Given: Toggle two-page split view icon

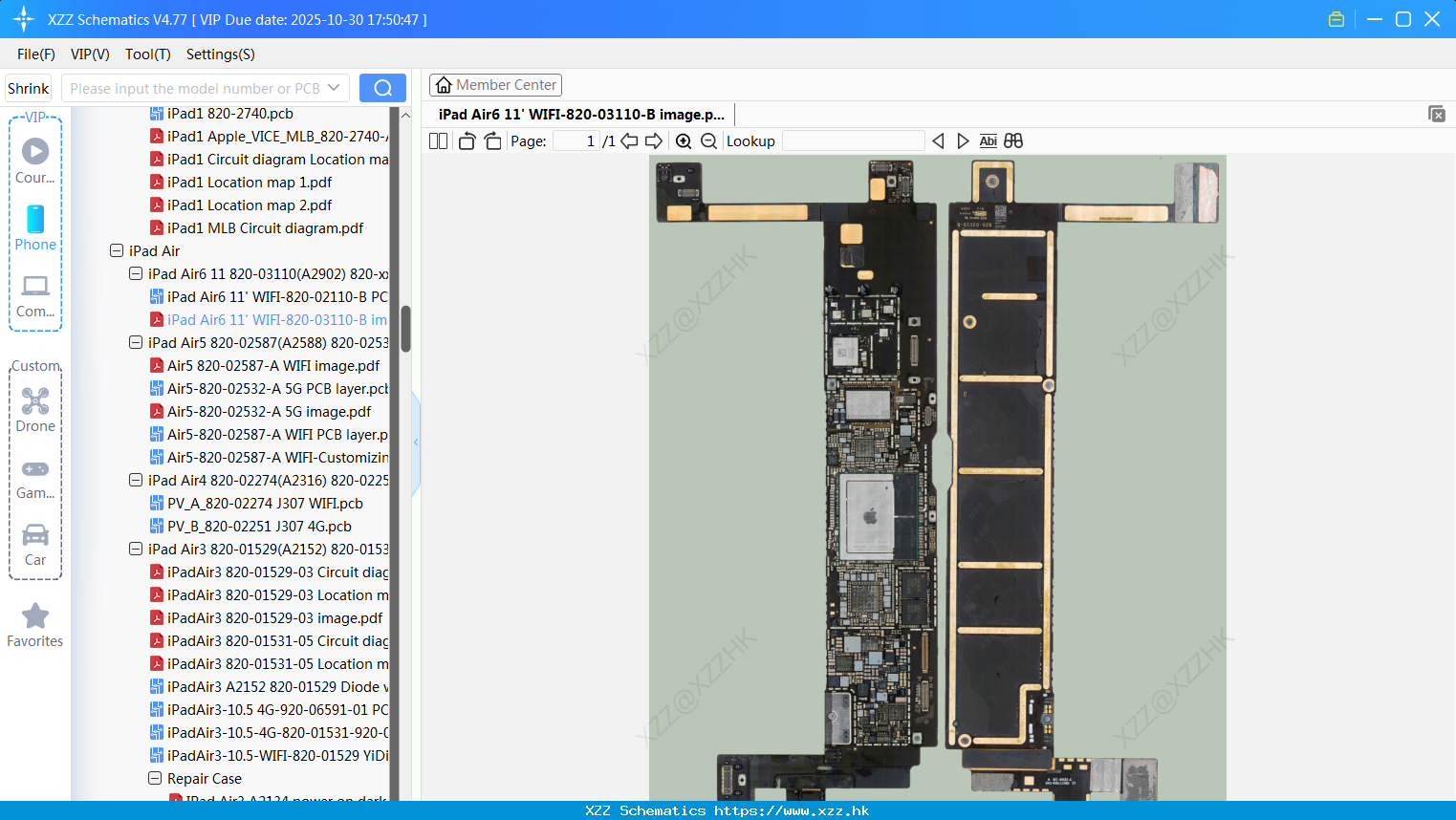Looking at the screenshot, I should [438, 141].
